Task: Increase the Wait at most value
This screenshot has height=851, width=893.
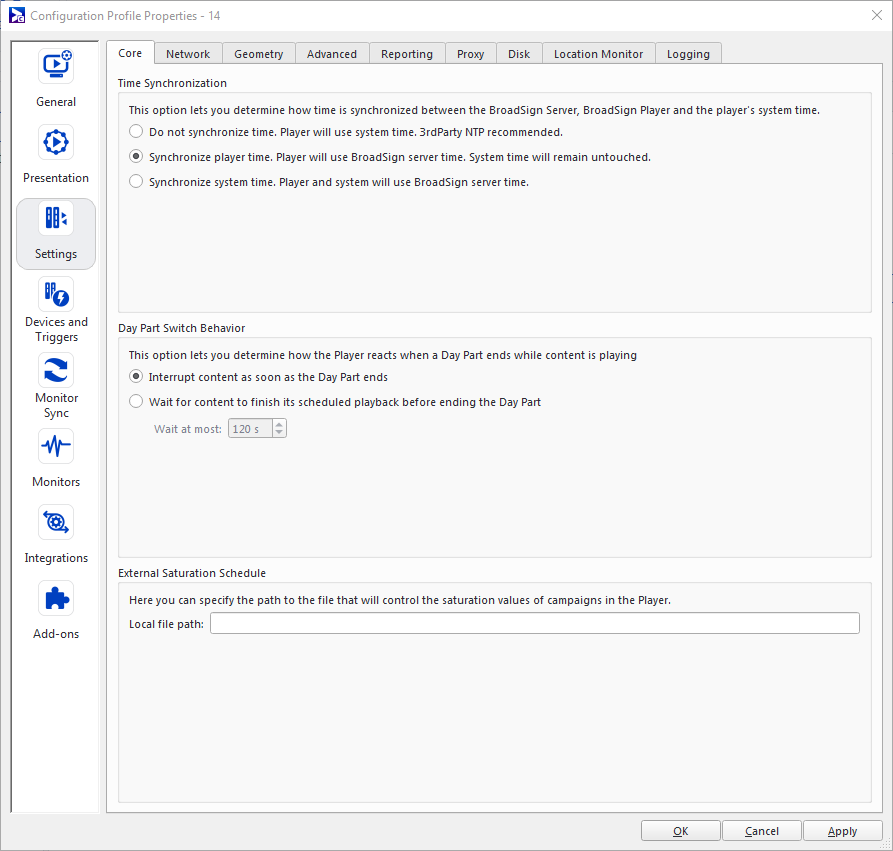Action: point(279,424)
